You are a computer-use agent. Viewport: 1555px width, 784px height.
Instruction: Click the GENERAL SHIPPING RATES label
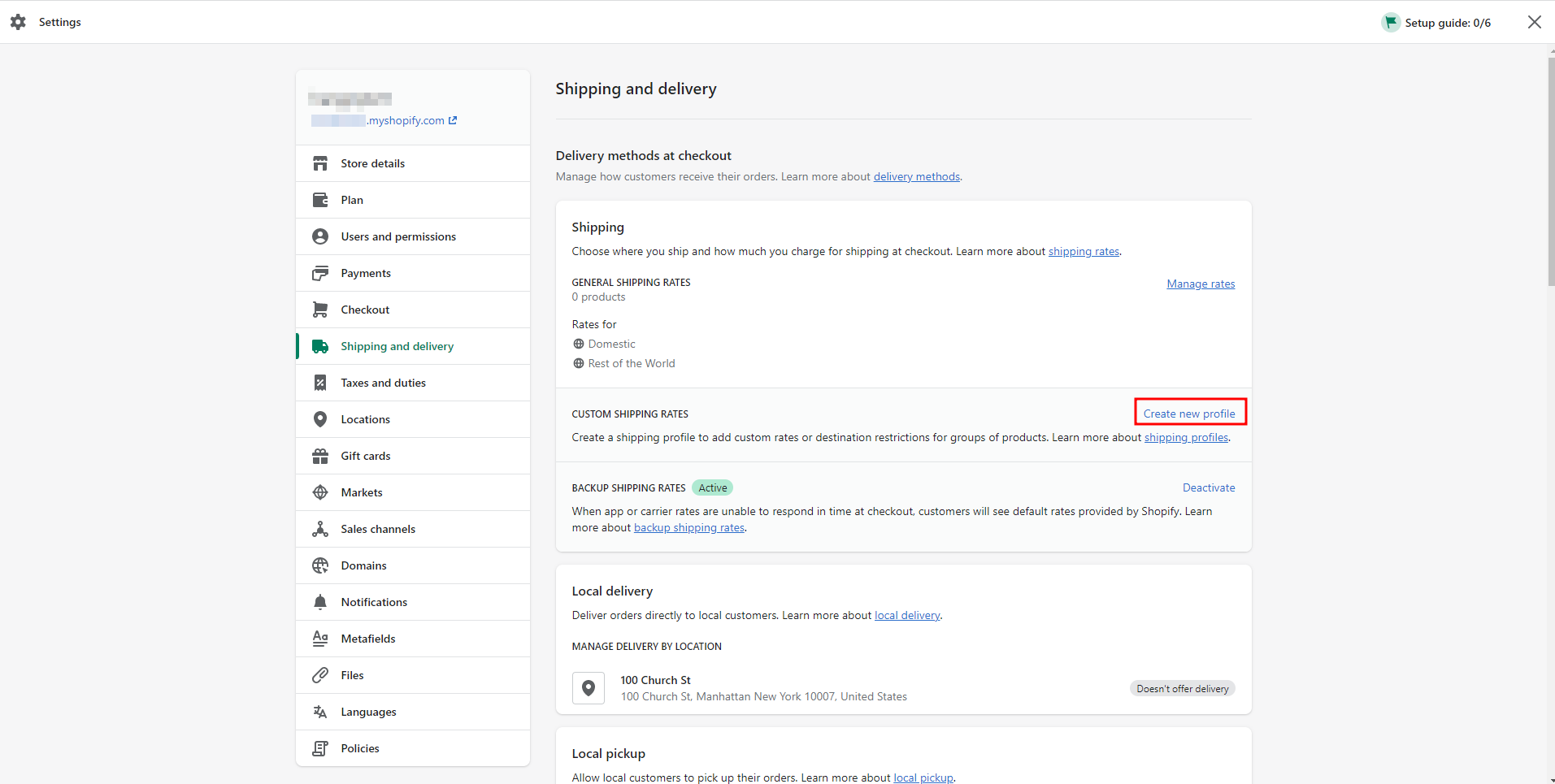click(632, 282)
